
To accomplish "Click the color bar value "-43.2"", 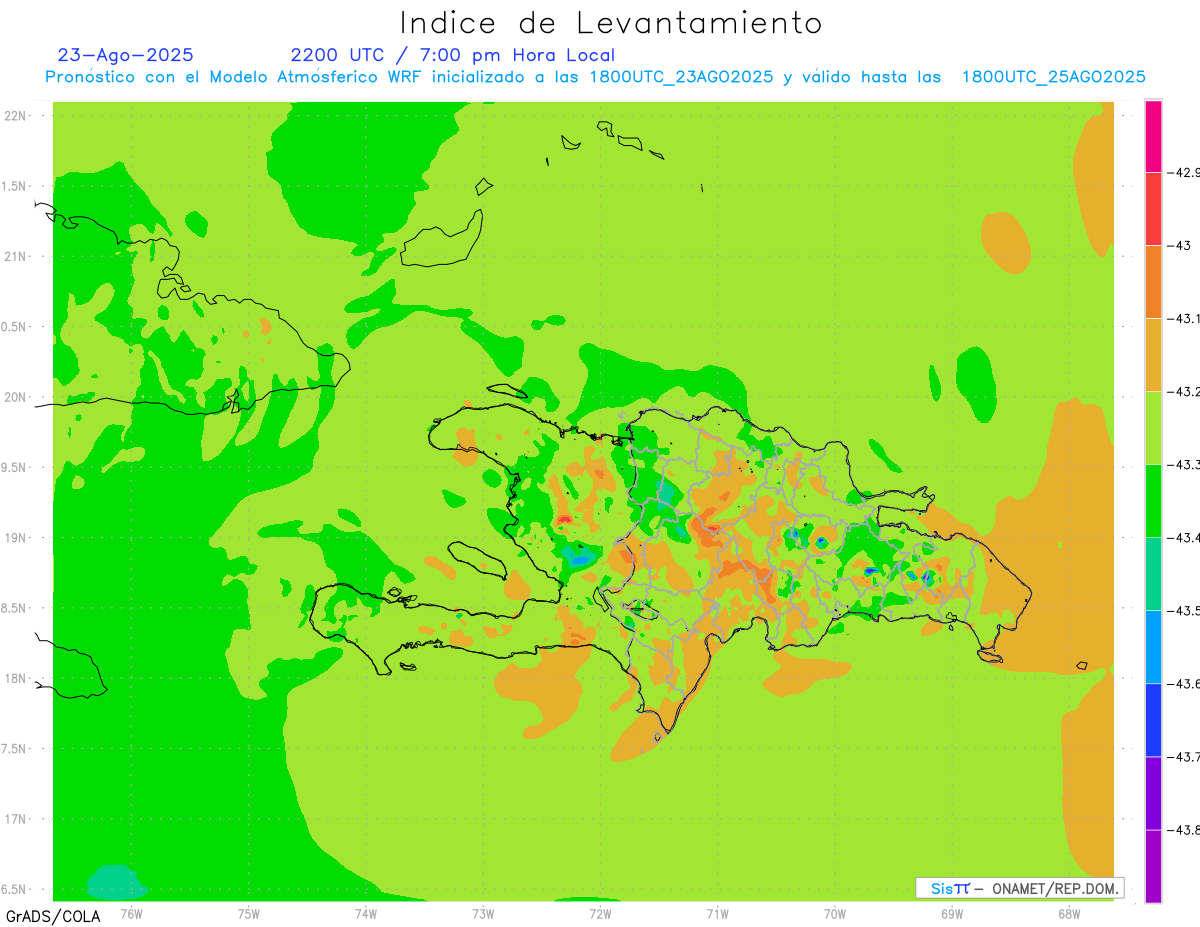I will point(1185,391).
